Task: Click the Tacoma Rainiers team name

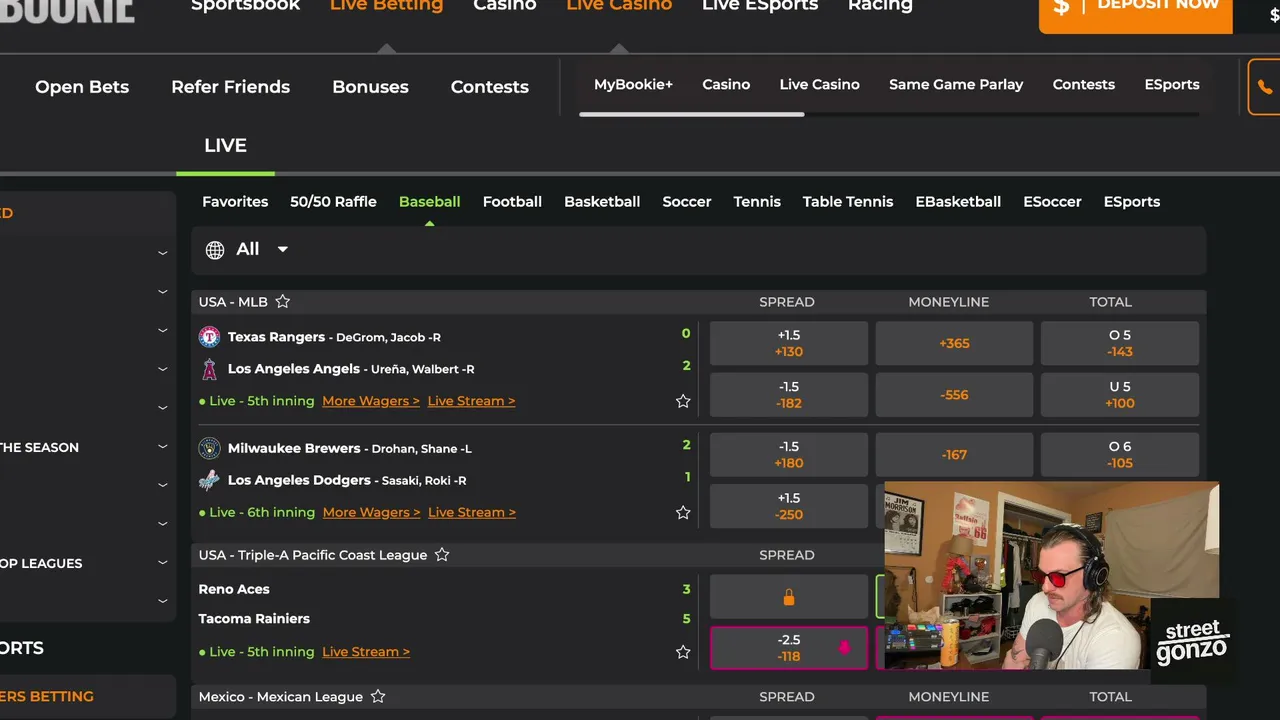Action: tap(254, 619)
